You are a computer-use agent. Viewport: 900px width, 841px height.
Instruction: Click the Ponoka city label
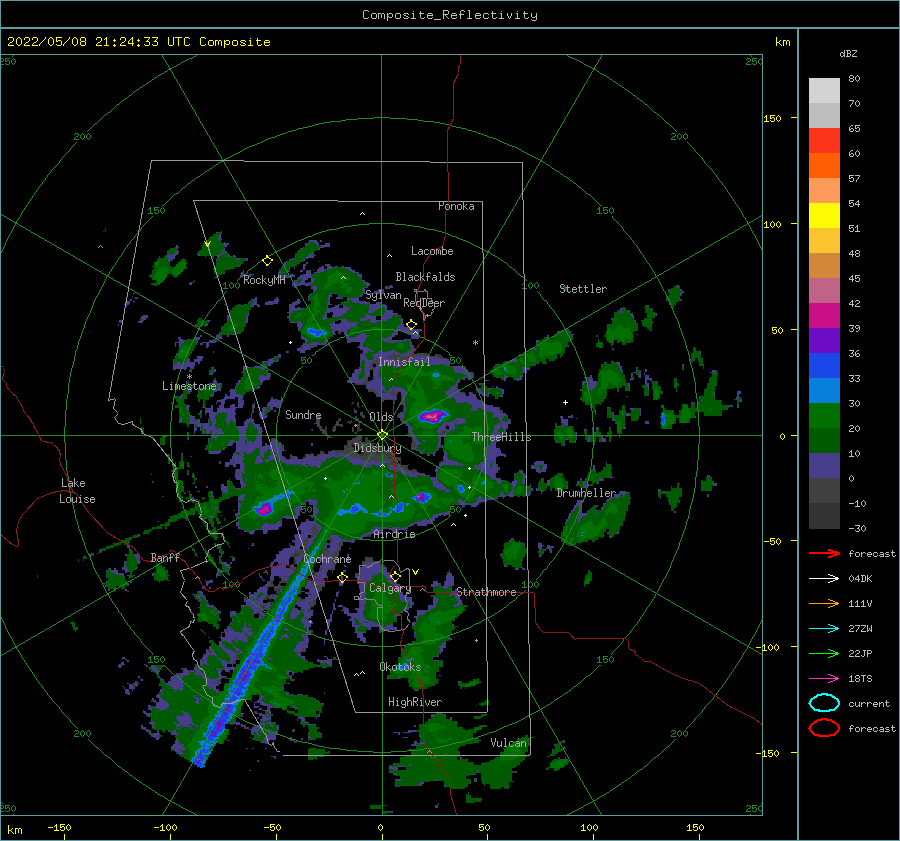(x=456, y=206)
